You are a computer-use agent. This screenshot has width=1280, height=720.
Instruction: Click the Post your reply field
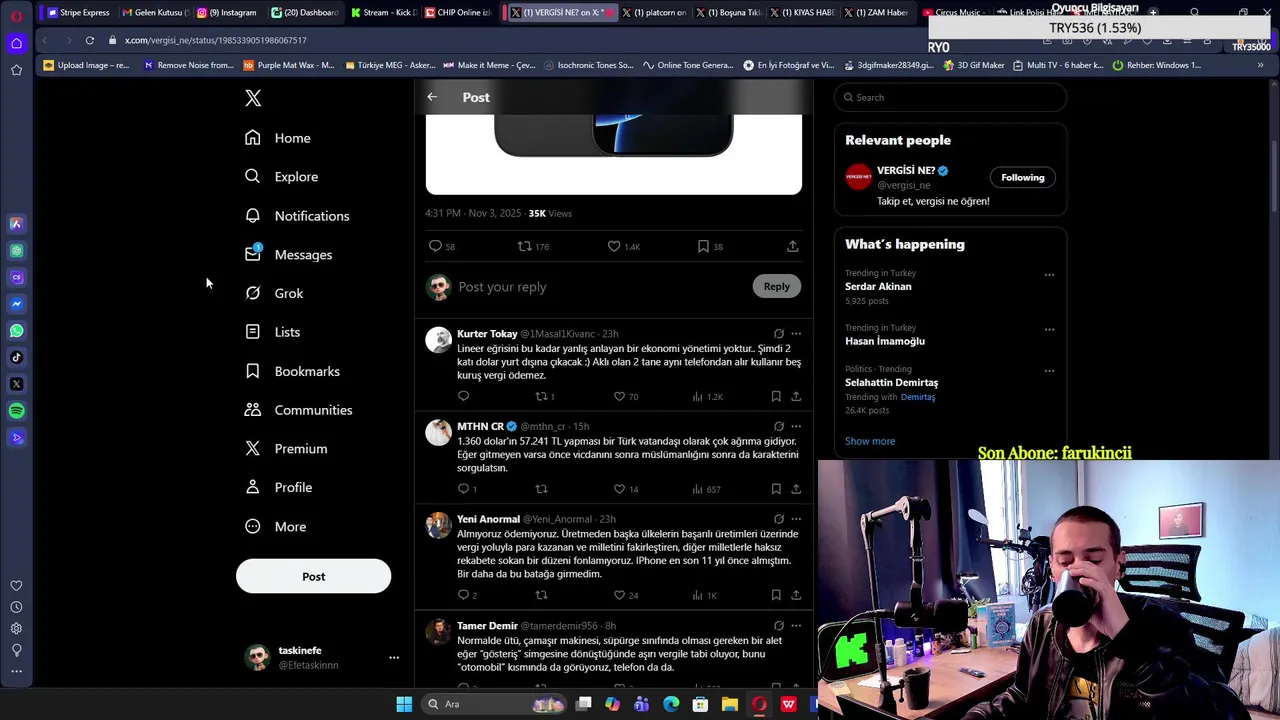[600, 287]
